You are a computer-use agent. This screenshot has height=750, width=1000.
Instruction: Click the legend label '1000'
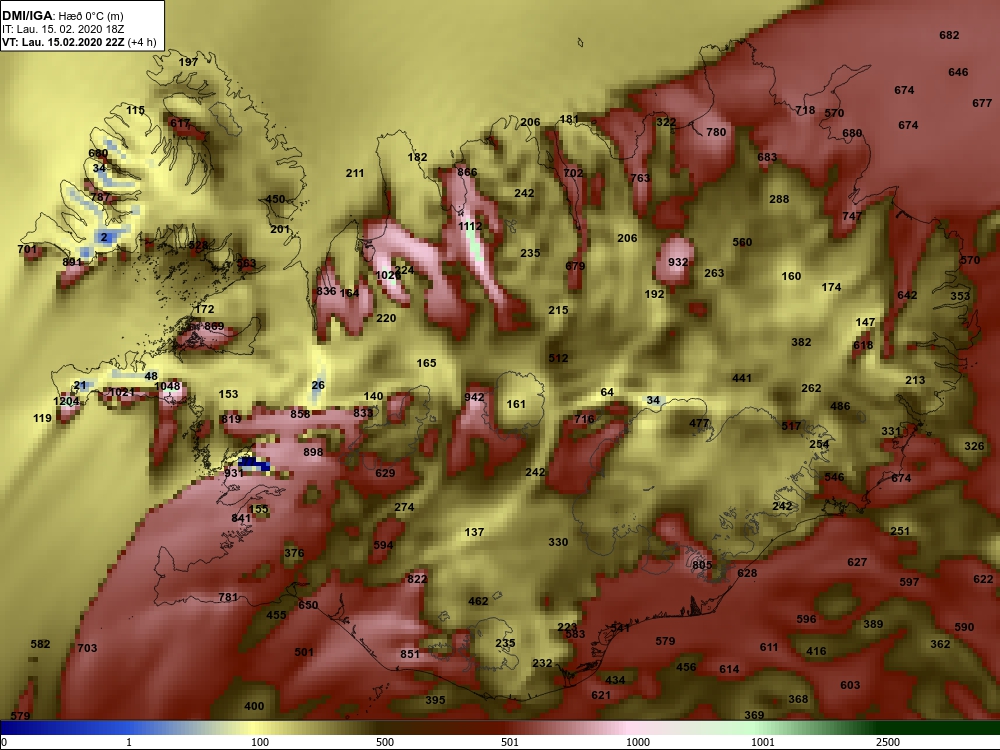tap(638, 742)
